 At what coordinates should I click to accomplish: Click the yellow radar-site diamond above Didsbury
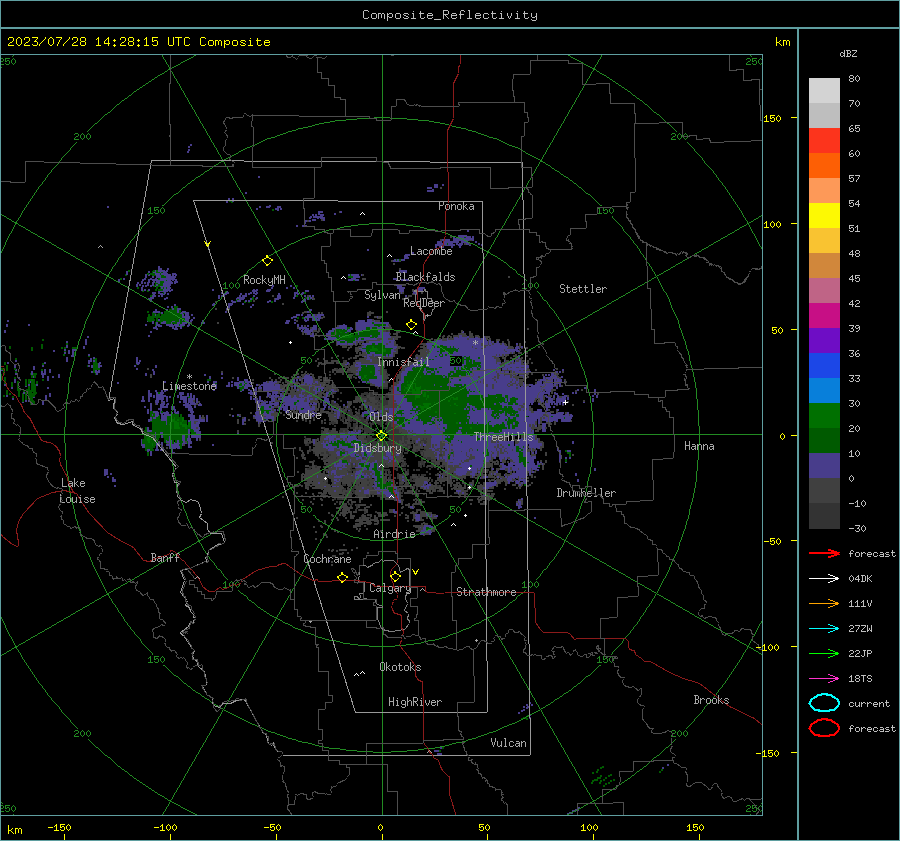pos(381,436)
